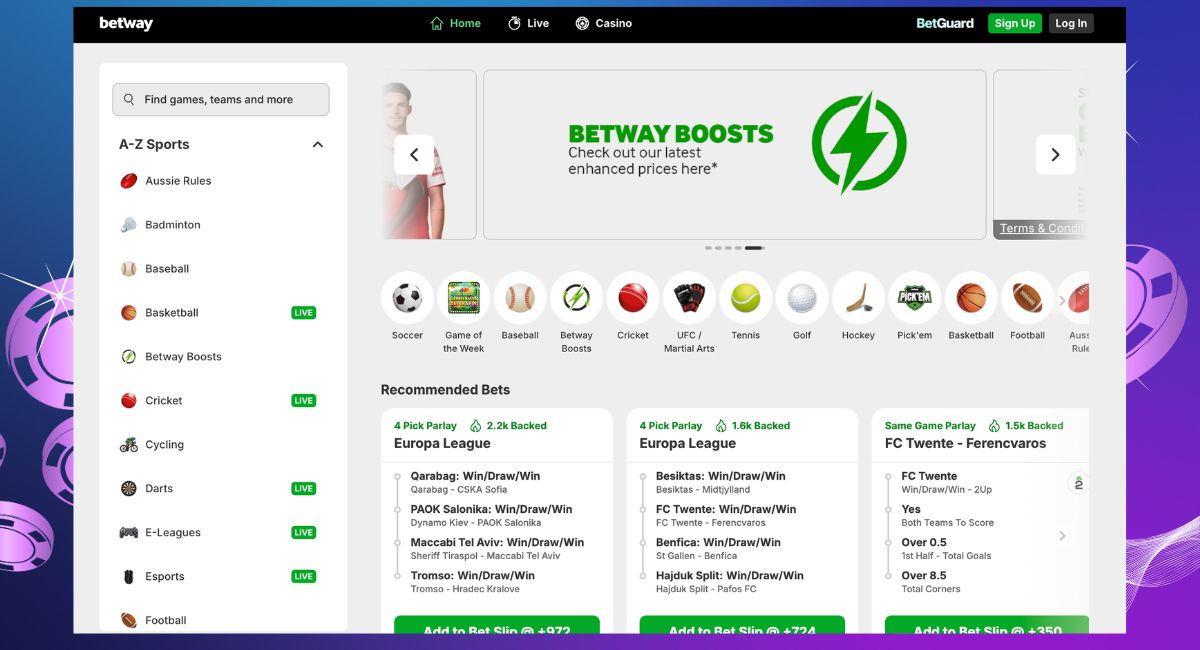Click the Cycling bicycle icon

129,445
